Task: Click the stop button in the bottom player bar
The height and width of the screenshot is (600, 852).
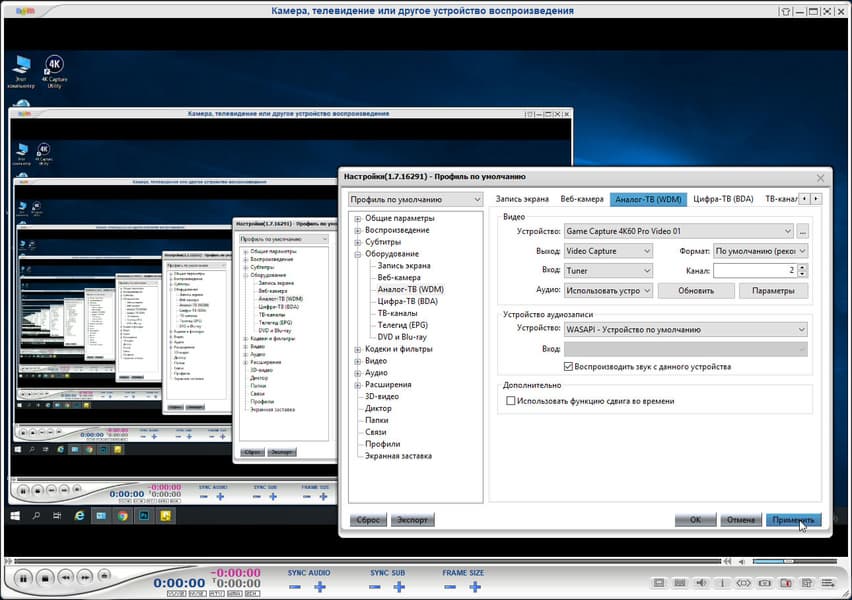Action: (45, 578)
